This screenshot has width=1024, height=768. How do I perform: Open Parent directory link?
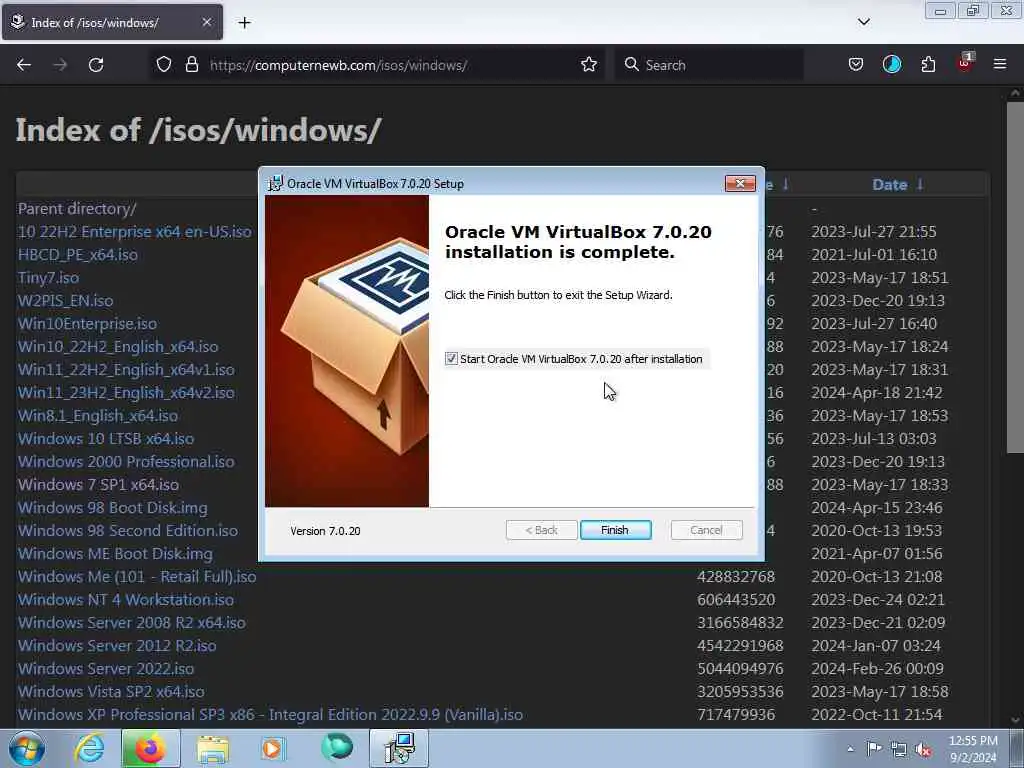coord(77,208)
